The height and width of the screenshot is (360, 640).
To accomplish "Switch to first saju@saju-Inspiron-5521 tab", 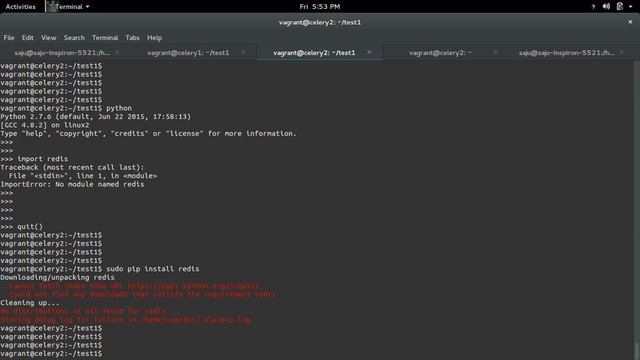I will click(x=62, y=53).
